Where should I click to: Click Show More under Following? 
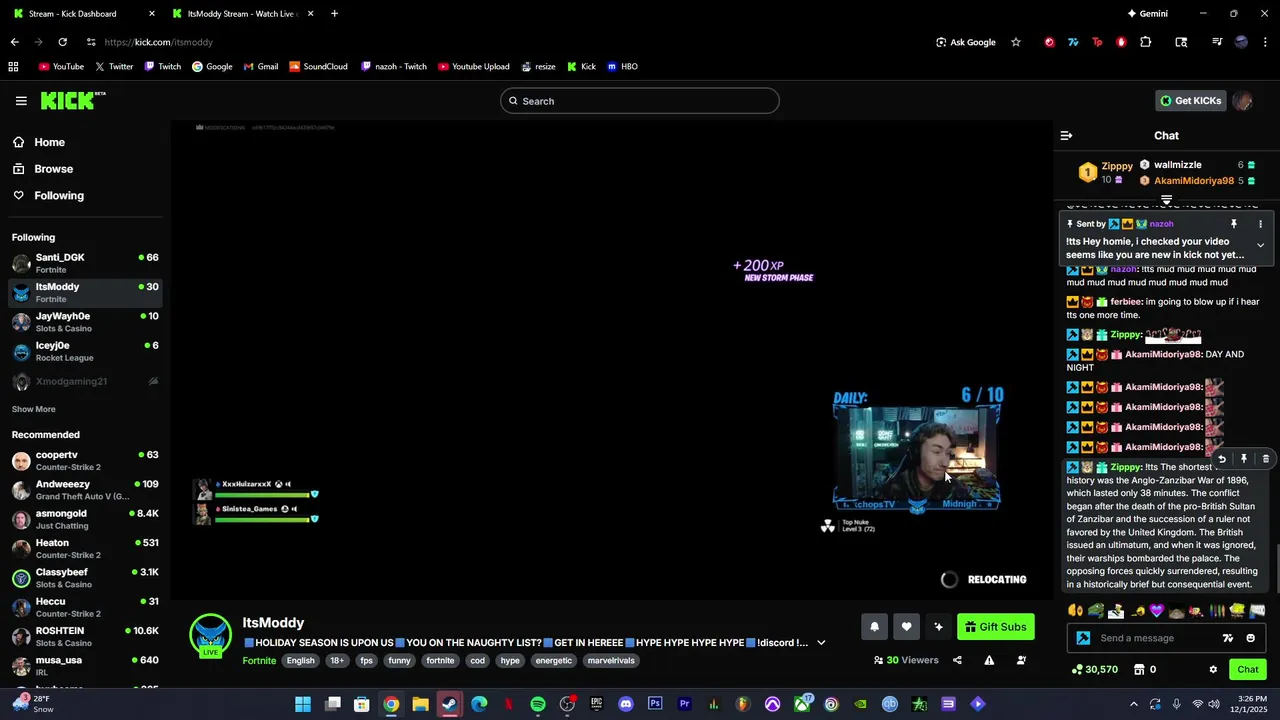pyautogui.click(x=33, y=409)
